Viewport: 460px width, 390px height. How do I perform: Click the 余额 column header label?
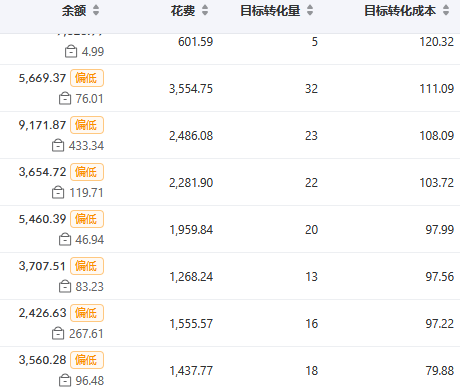click(x=74, y=11)
